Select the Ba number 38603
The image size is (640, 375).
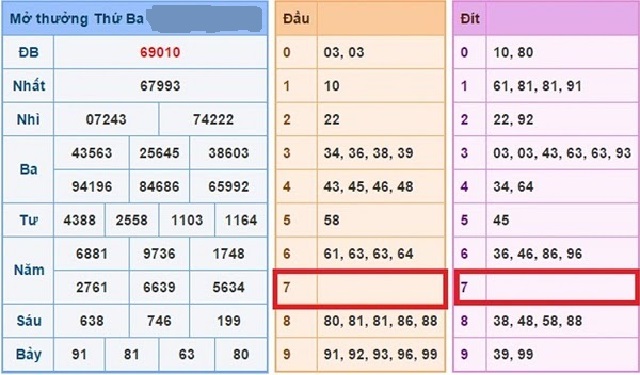click(229, 153)
